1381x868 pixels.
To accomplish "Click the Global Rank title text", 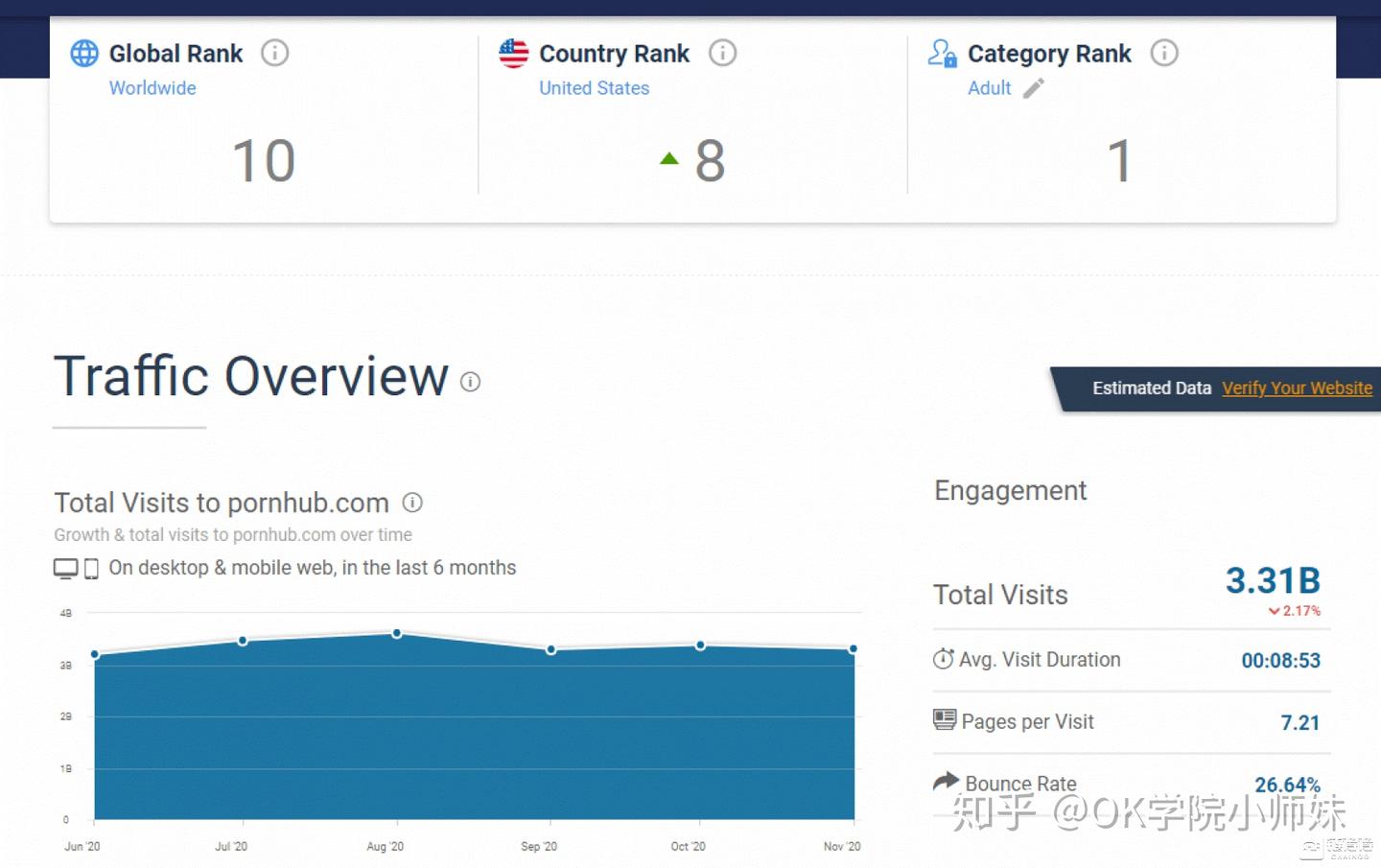I will click(x=176, y=54).
